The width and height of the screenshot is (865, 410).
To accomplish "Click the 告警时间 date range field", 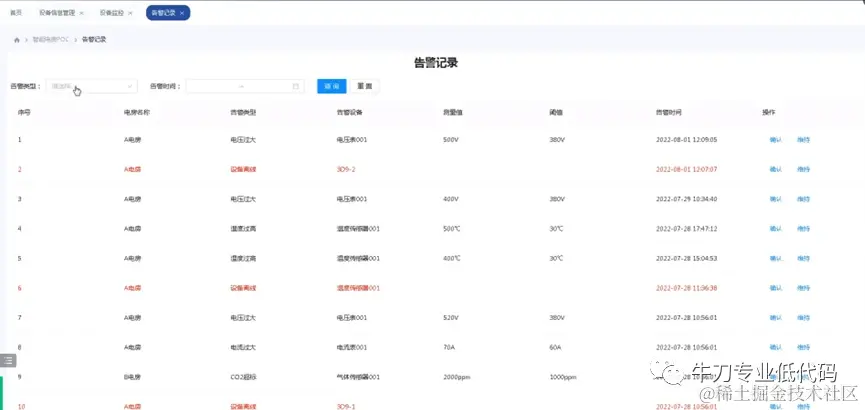I will point(245,86).
